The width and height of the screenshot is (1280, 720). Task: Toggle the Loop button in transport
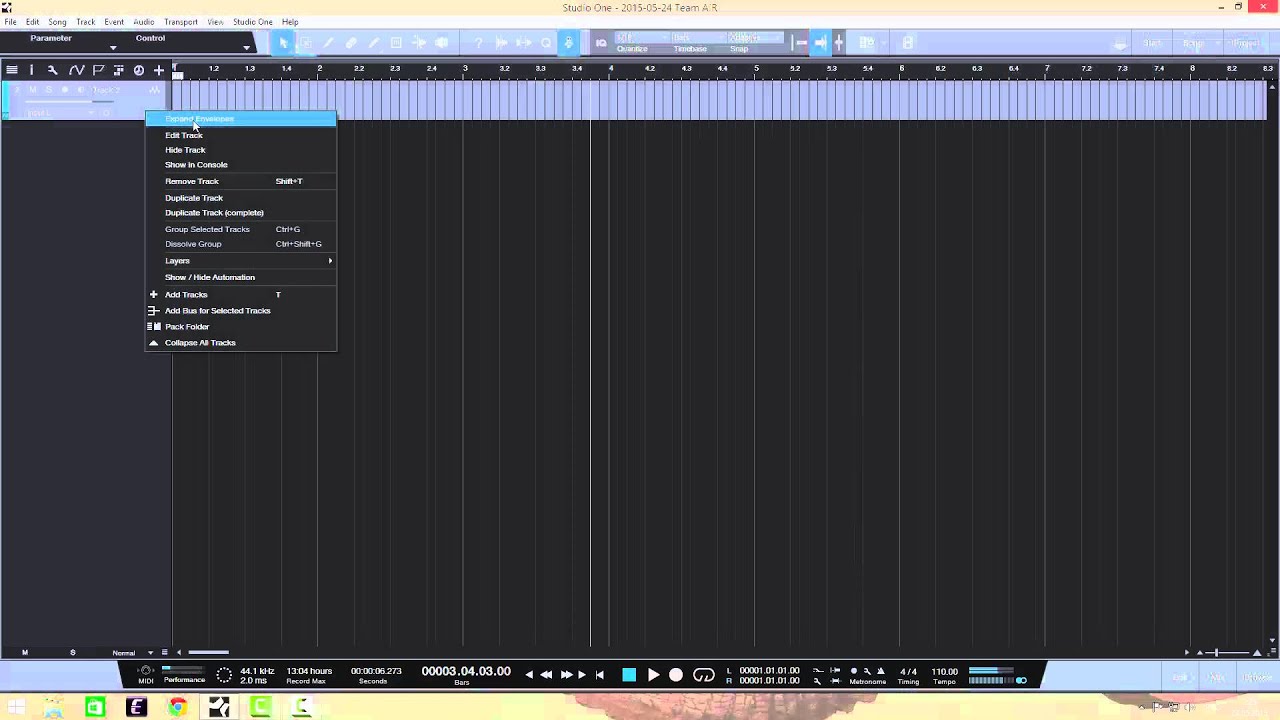(x=704, y=675)
